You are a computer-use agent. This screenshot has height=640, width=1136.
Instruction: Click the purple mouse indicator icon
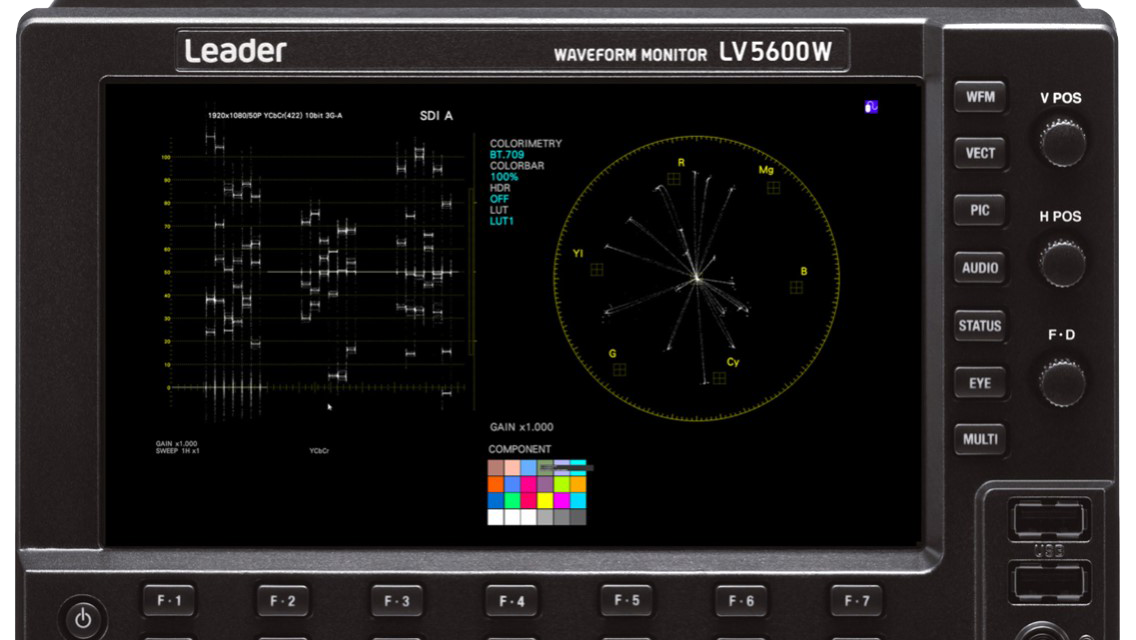(x=871, y=107)
